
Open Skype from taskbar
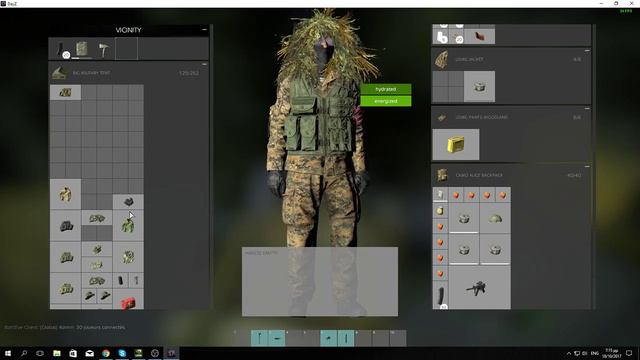click(122, 353)
